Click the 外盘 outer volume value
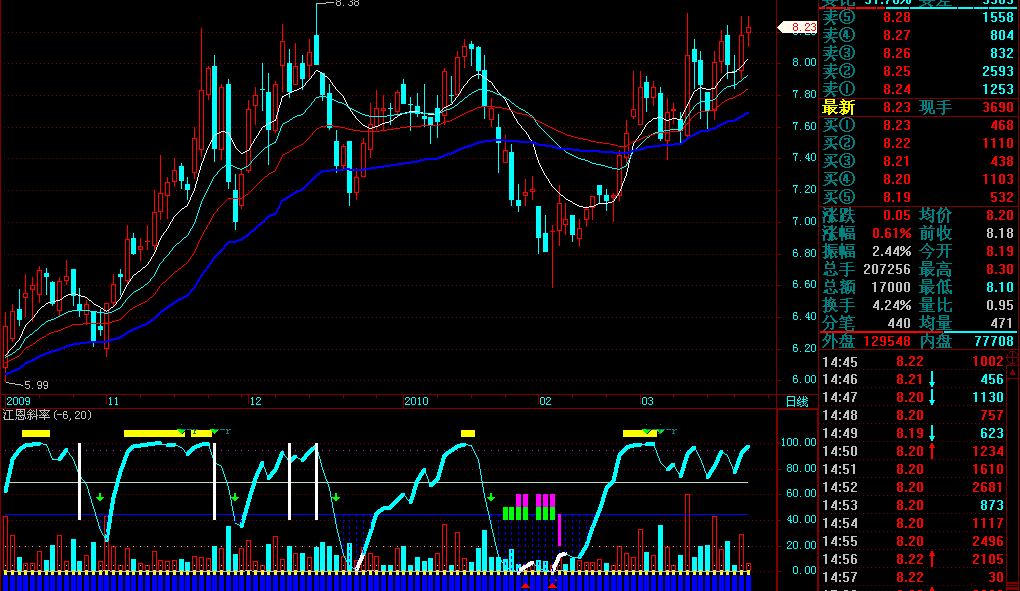This screenshot has height=591, width=1020. pos(887,341)
